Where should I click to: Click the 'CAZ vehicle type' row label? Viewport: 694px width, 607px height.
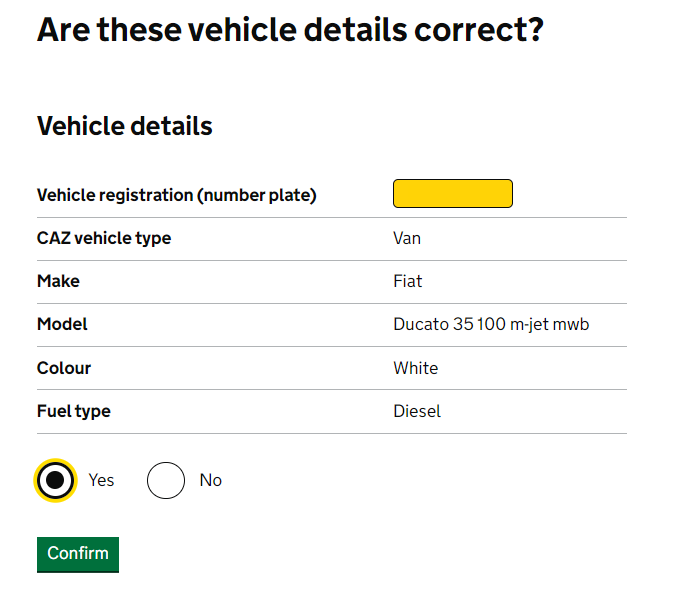coord(104,238)
